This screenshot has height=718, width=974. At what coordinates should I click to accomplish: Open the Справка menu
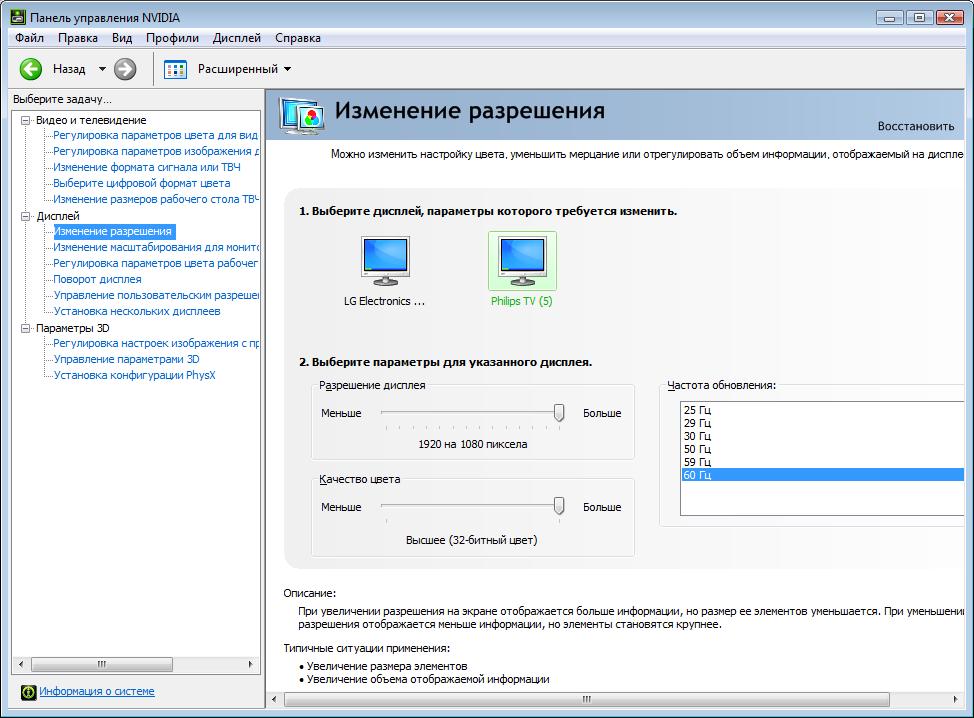coord(298,38)
